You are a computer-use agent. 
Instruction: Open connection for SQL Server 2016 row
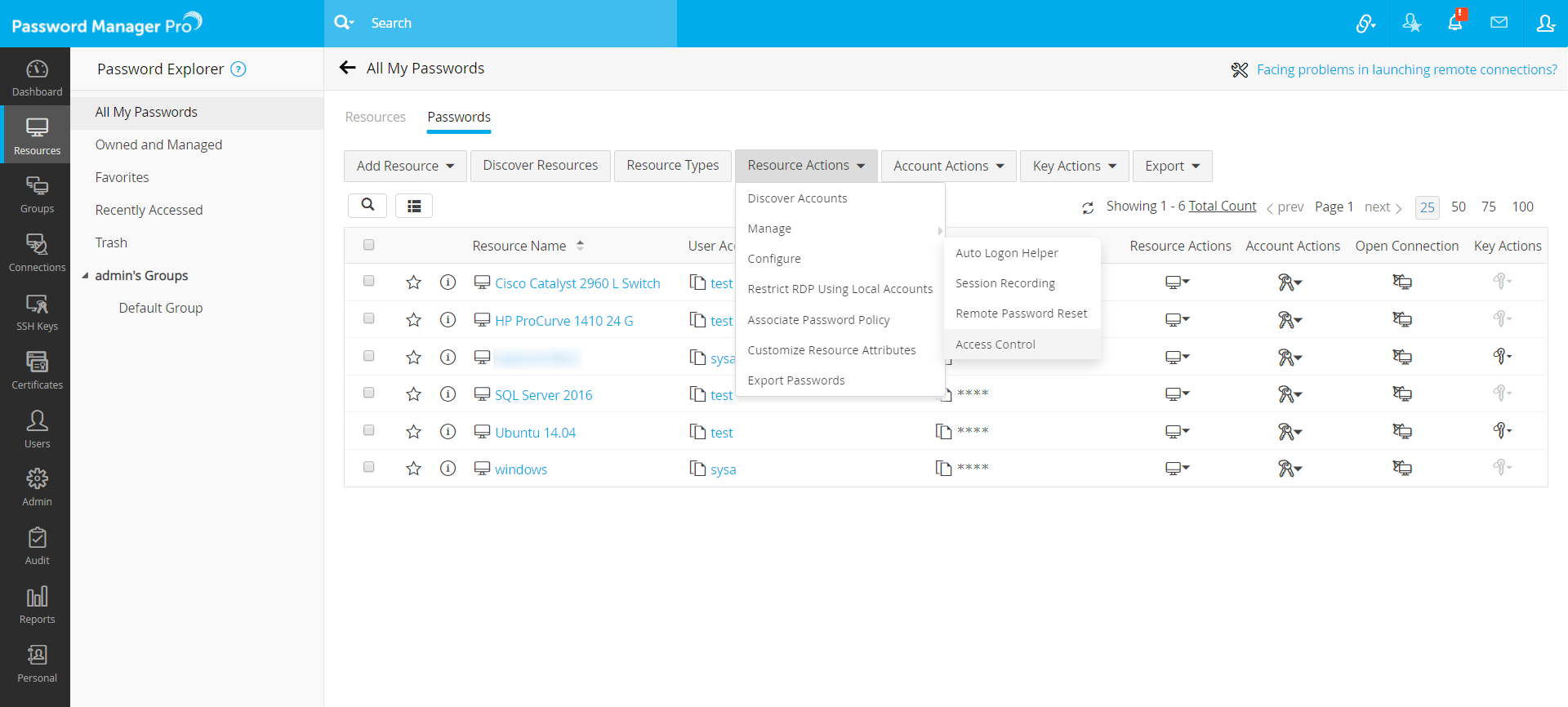pos(1402,394)
